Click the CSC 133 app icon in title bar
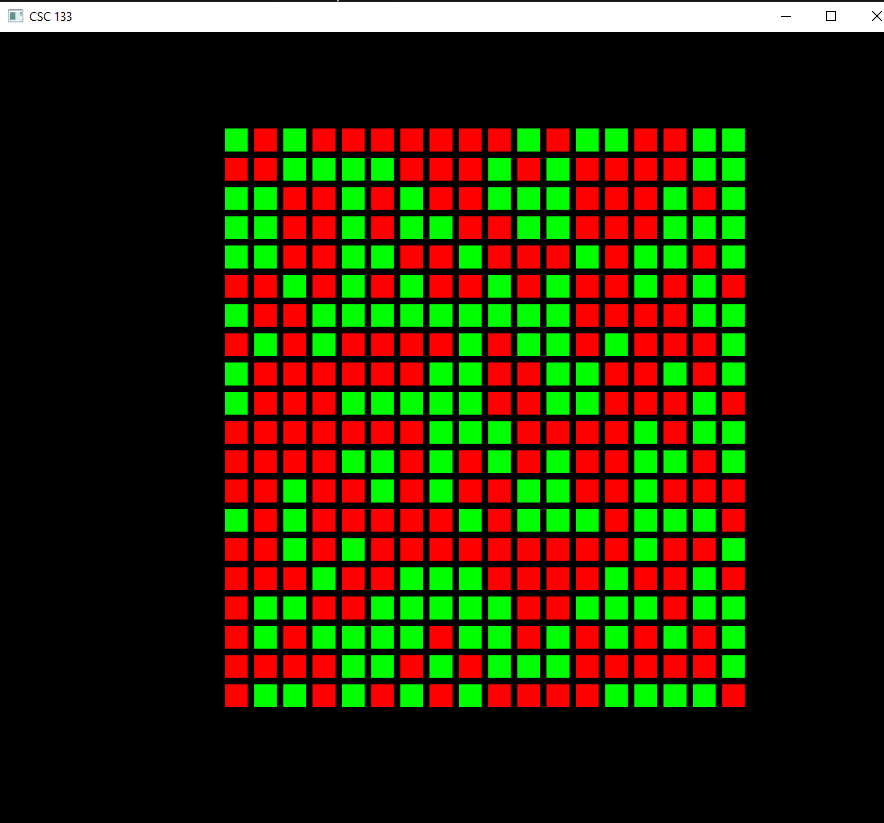Image resolution: width=884 pixels, height=823 pixels. (x=15, y=16)
